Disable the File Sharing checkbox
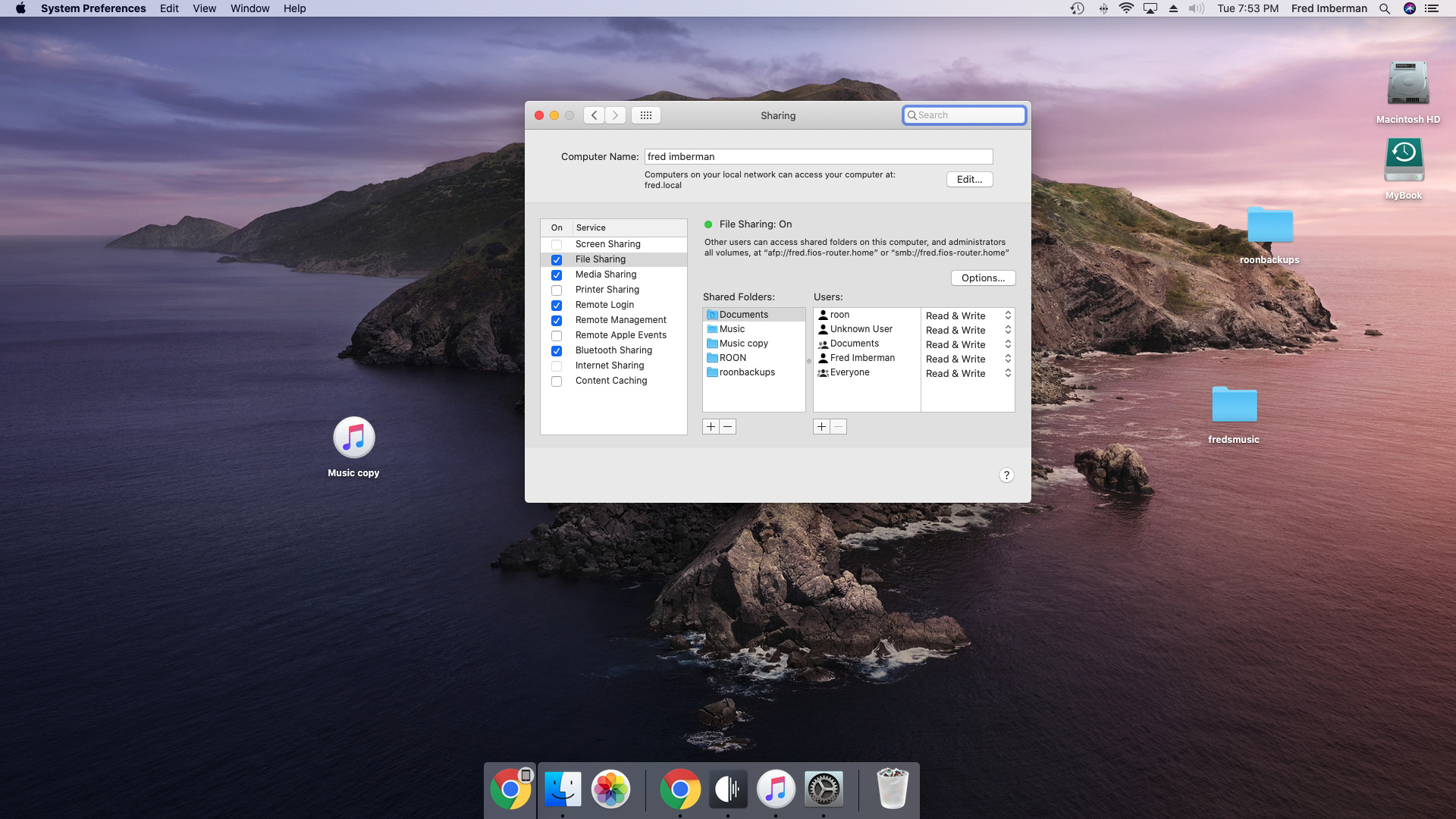 pos(557,260)
